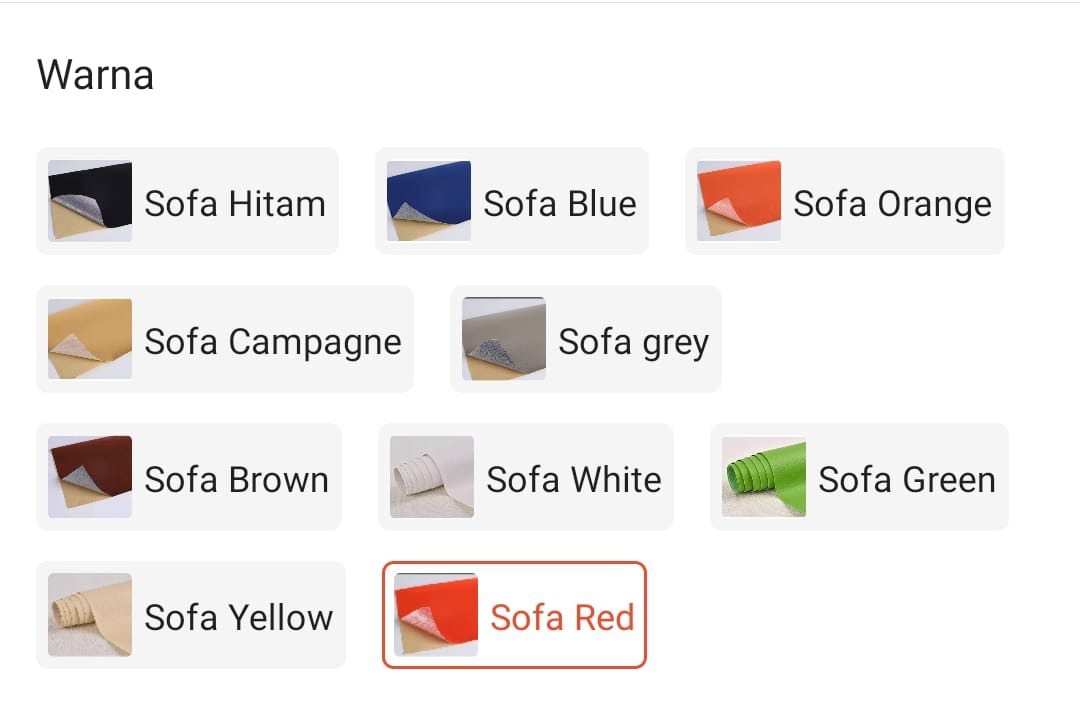The height and width of the screenshot is (701, 1080).
Task: Pick the Sofa grey option text
Action: point(634,343)
